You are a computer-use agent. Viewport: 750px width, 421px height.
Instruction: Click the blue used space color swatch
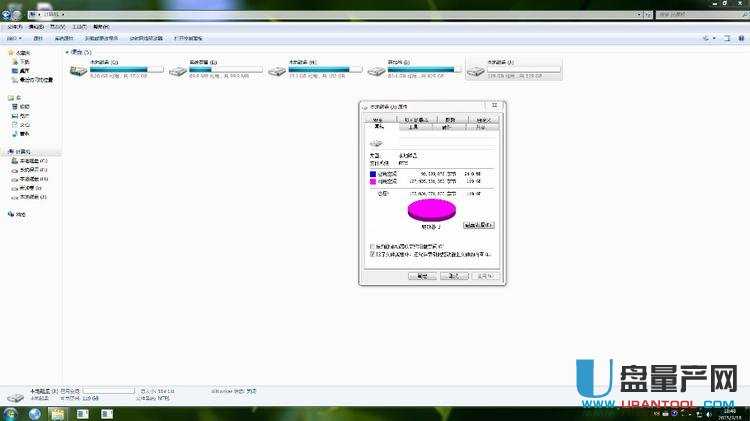(373, 173)
